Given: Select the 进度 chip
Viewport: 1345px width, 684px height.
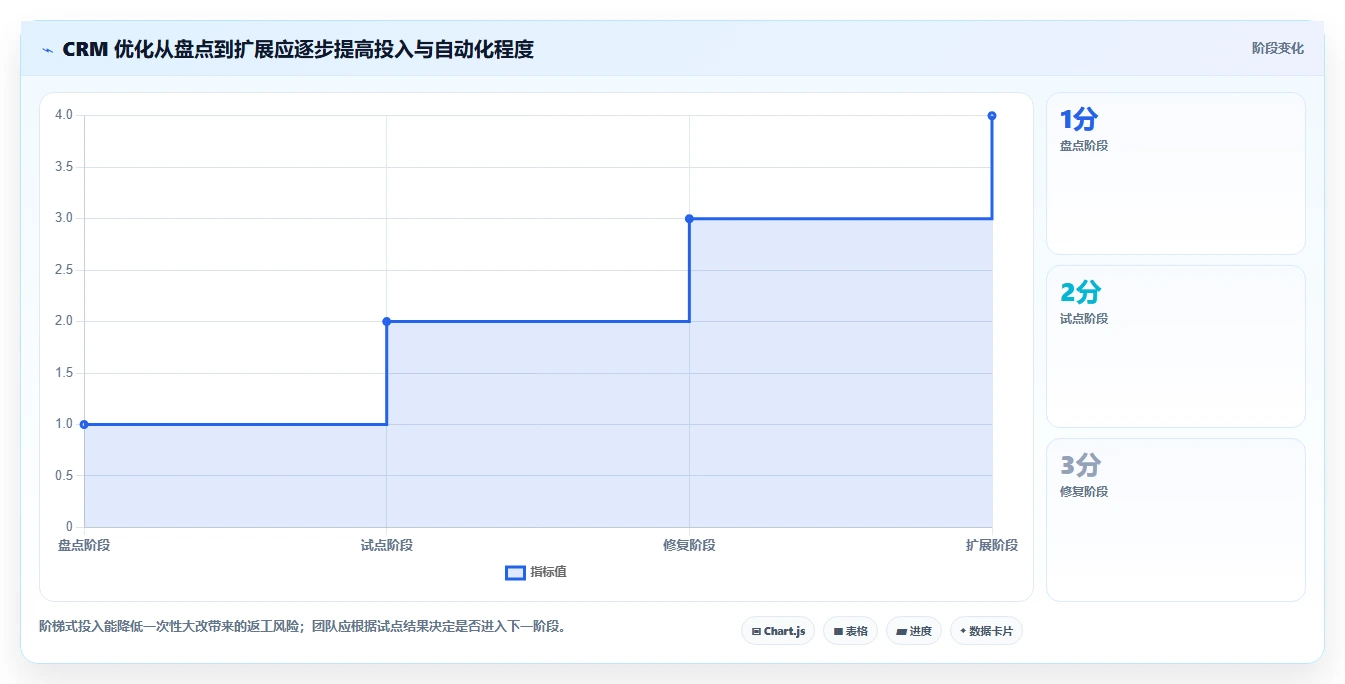Looking at the screenshot, I should pyautogui.click(x=914, y=631).
